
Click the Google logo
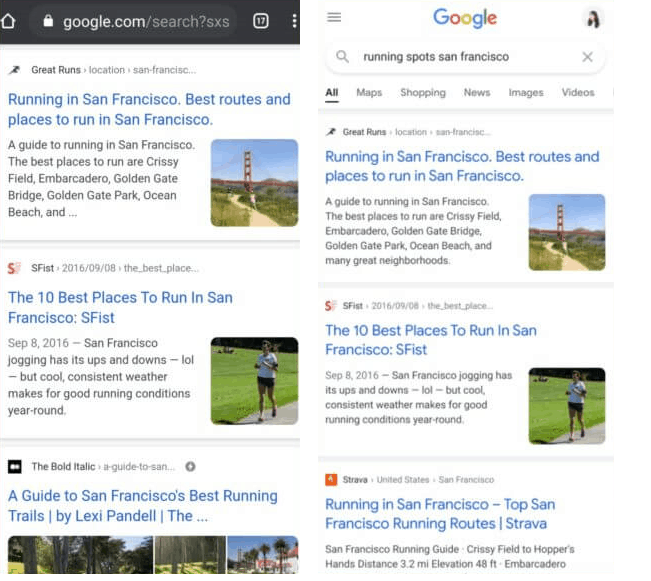tap(465, 18)
